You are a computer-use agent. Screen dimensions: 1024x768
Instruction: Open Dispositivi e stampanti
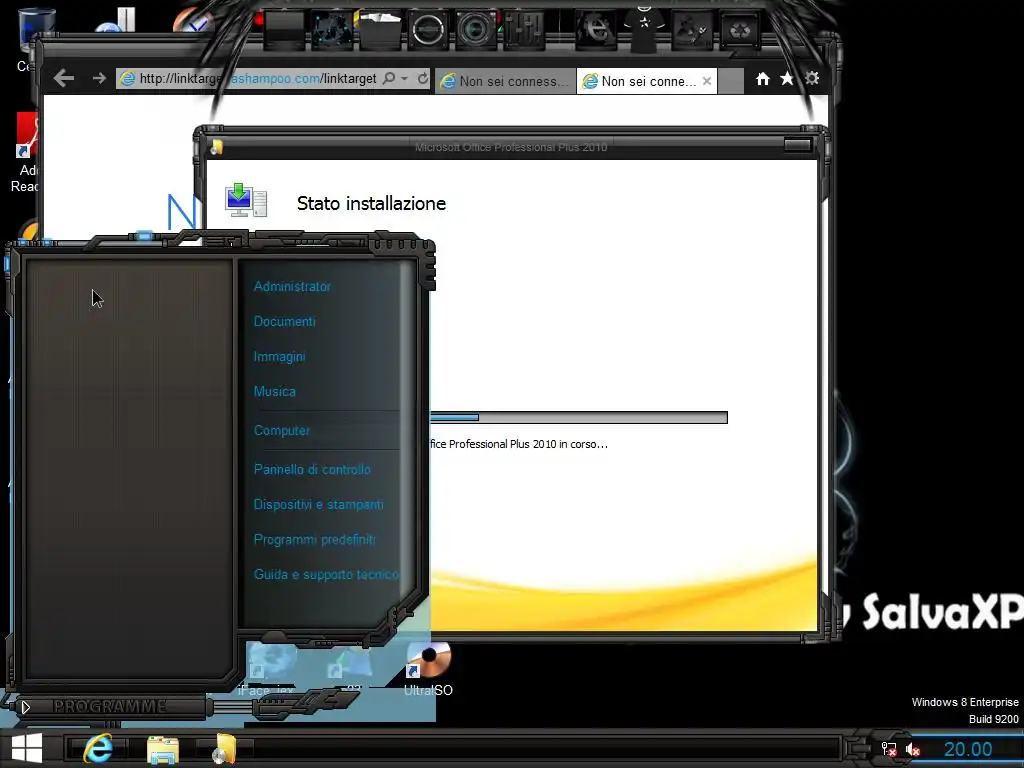(x=319, y=505)
